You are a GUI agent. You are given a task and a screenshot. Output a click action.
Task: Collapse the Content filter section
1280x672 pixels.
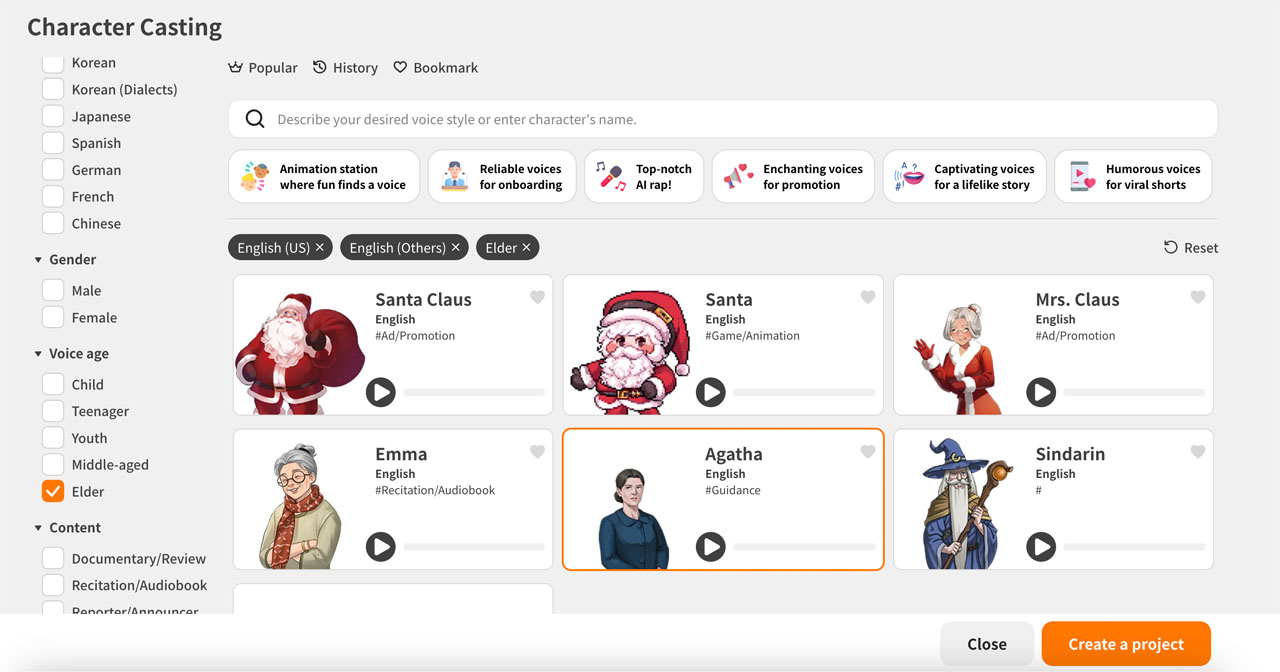coord(39,528)
